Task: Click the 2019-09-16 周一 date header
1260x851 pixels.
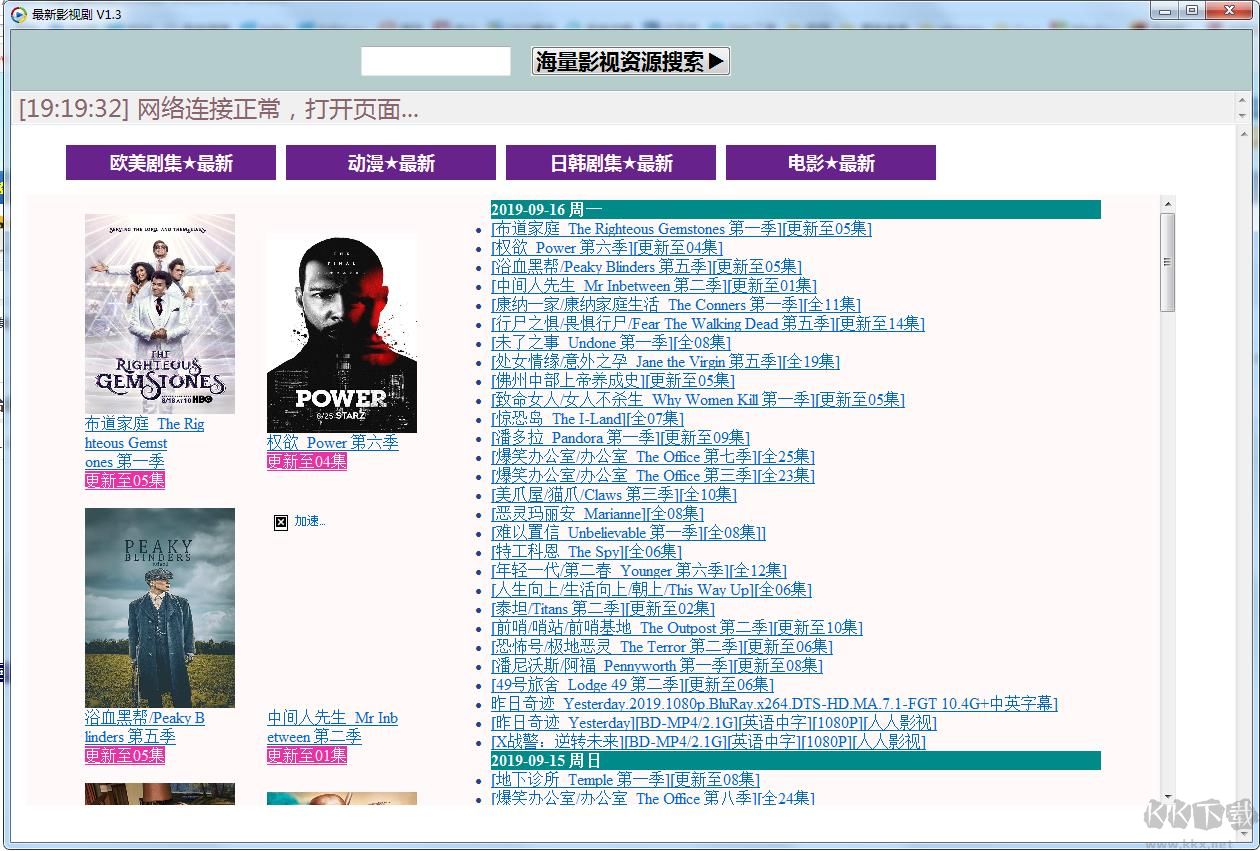Action: (796, 209)
